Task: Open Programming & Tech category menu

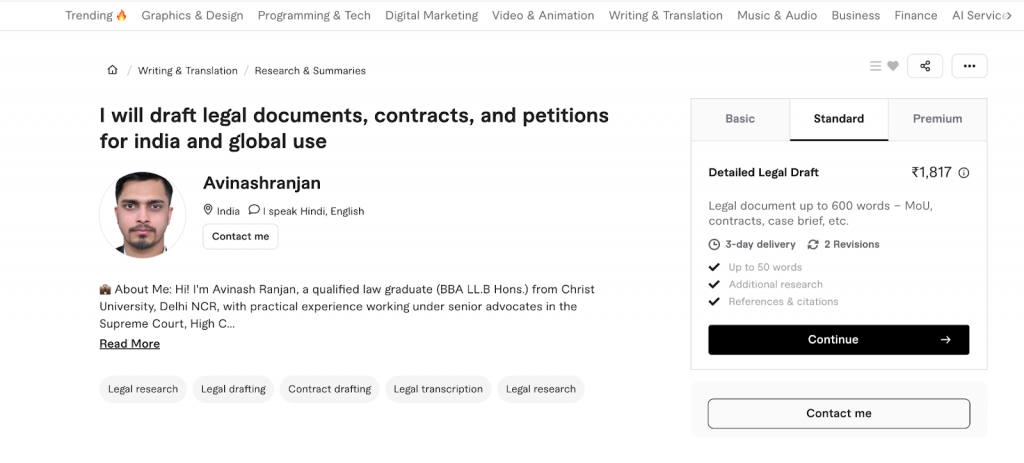Action: pyautogui.click(x=314, y=15)
